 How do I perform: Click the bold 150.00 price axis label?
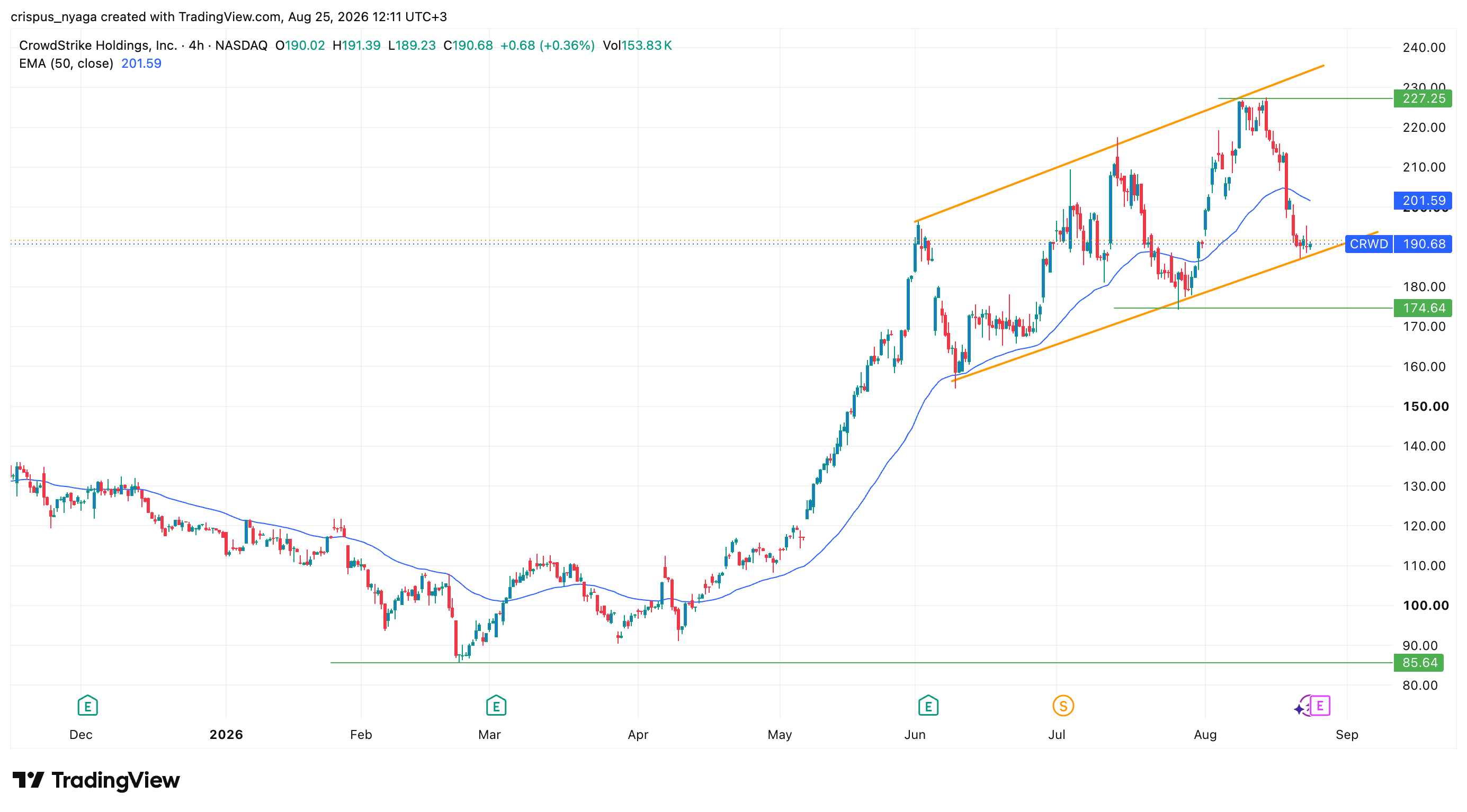[x=1426, y=407]
